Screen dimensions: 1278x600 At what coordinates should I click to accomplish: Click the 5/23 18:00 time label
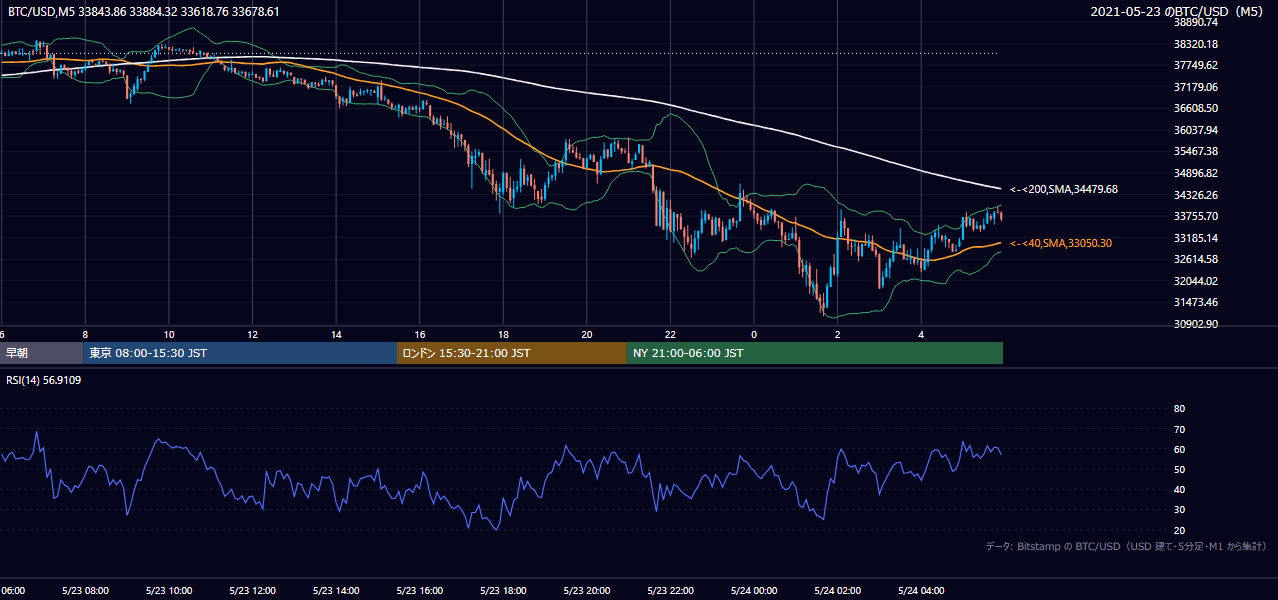503,591
